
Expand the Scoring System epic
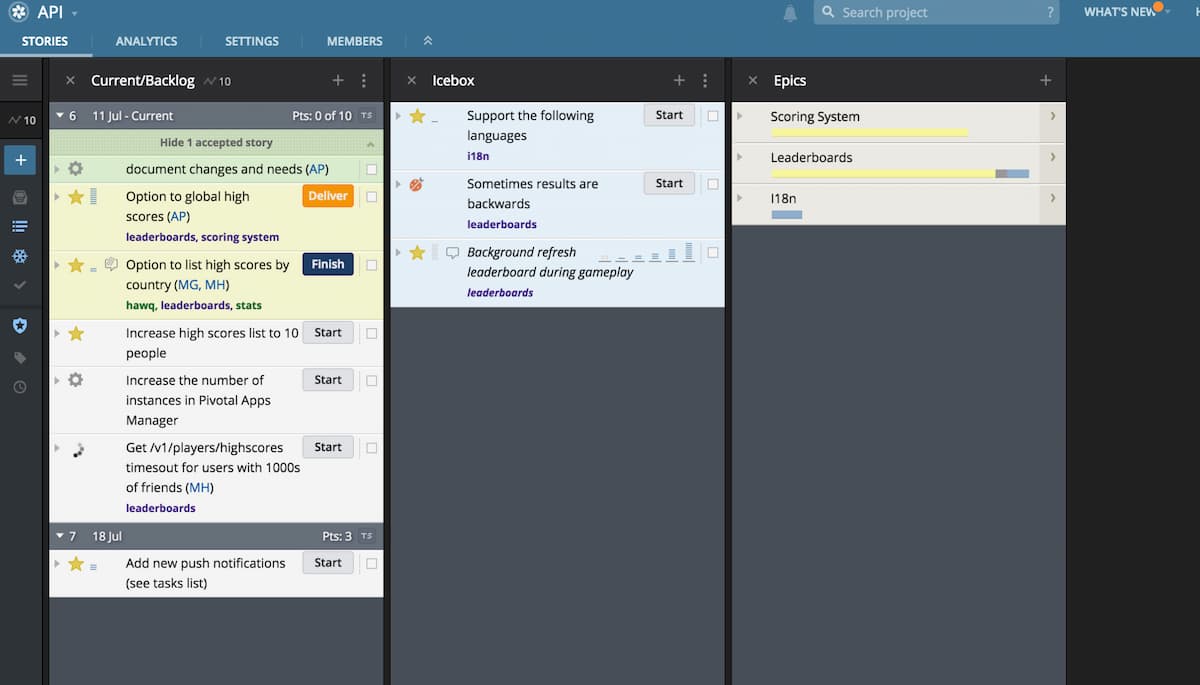[x=740, y=116]
